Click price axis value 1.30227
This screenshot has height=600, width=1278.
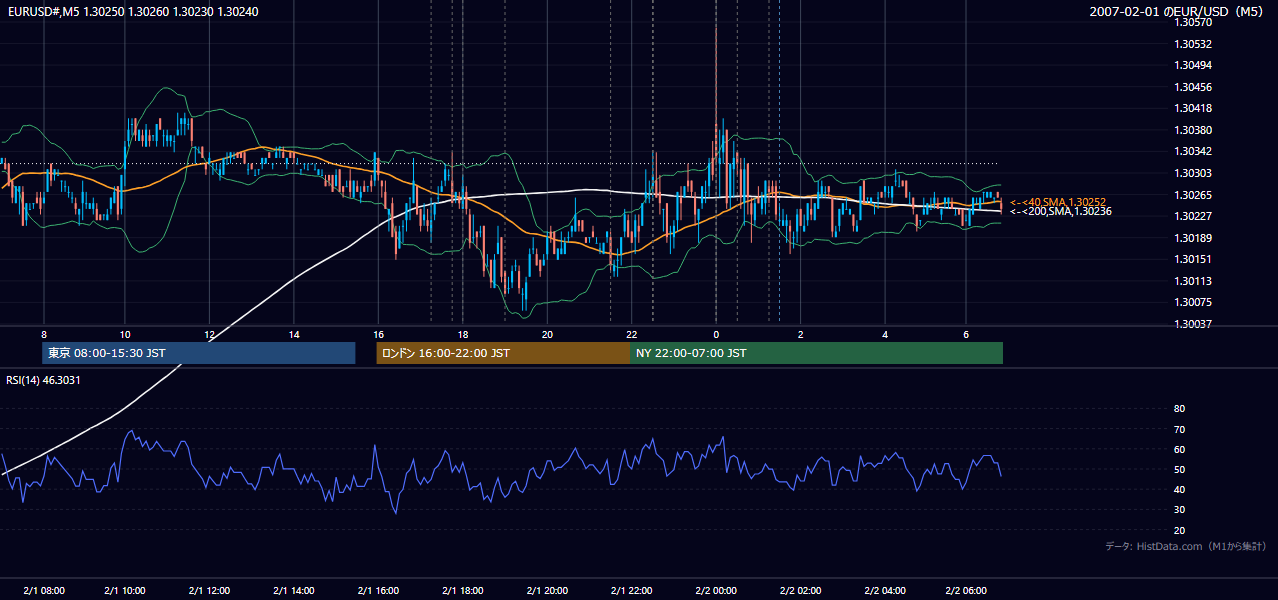[1193, 217]
